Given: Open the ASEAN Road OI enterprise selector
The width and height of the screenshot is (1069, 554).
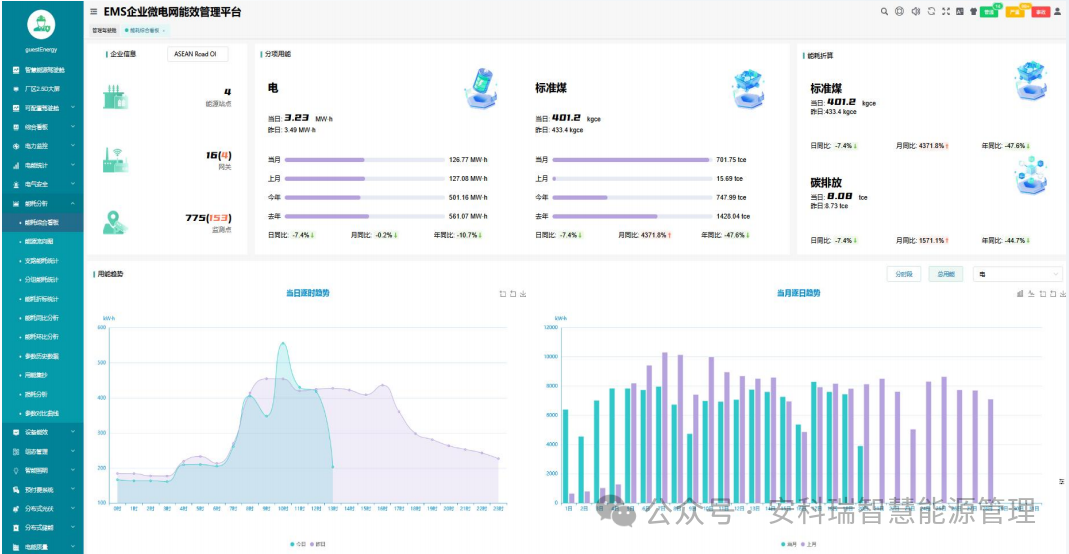Looking at the screenshot, I should tap(197, 54).
